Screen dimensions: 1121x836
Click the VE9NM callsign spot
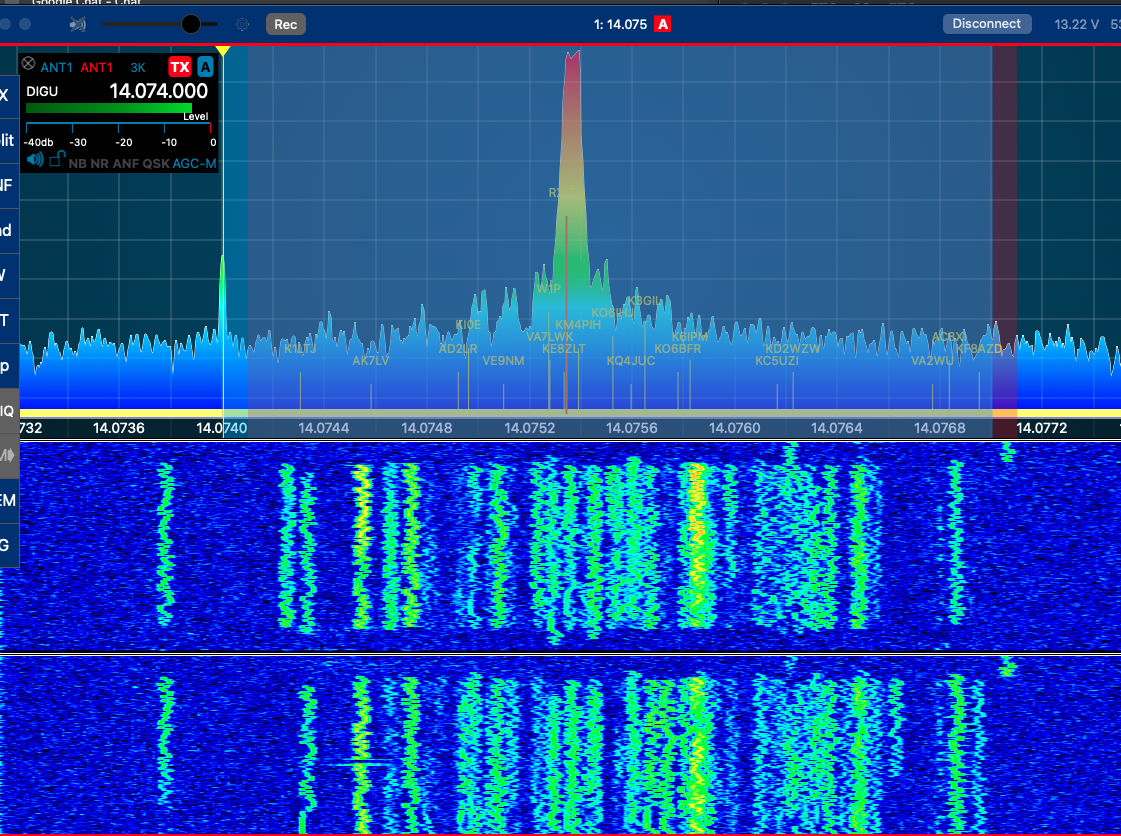coord(503,360)
